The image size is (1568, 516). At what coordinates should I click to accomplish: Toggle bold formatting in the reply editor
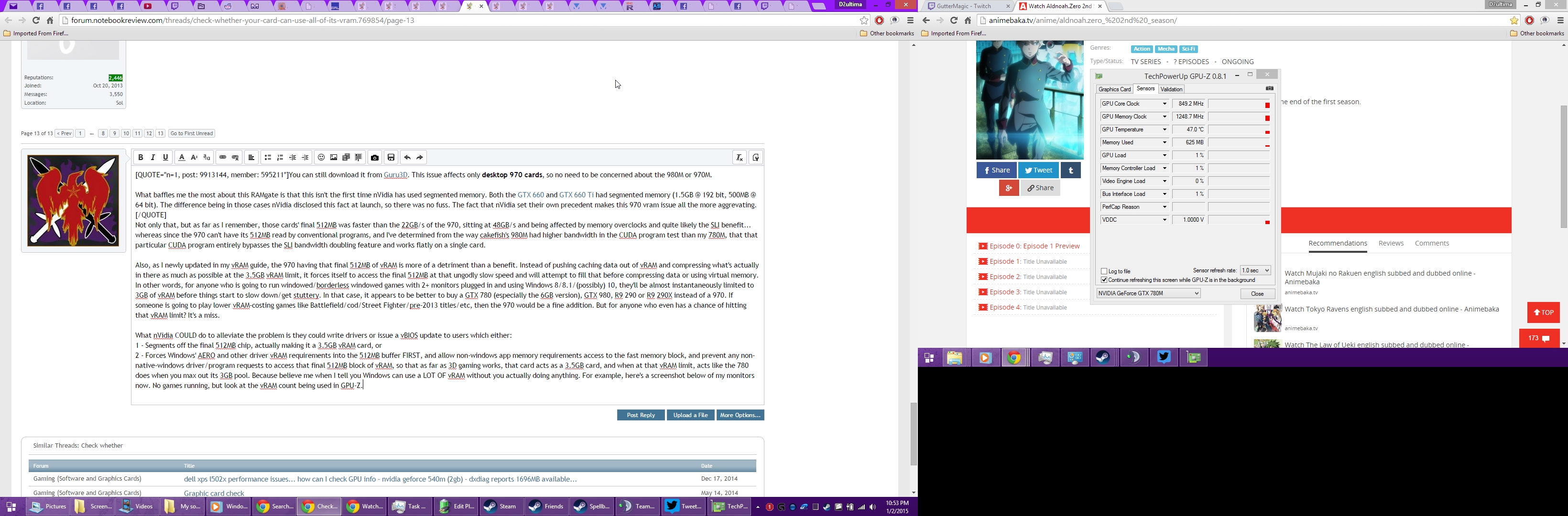(141, 158)
